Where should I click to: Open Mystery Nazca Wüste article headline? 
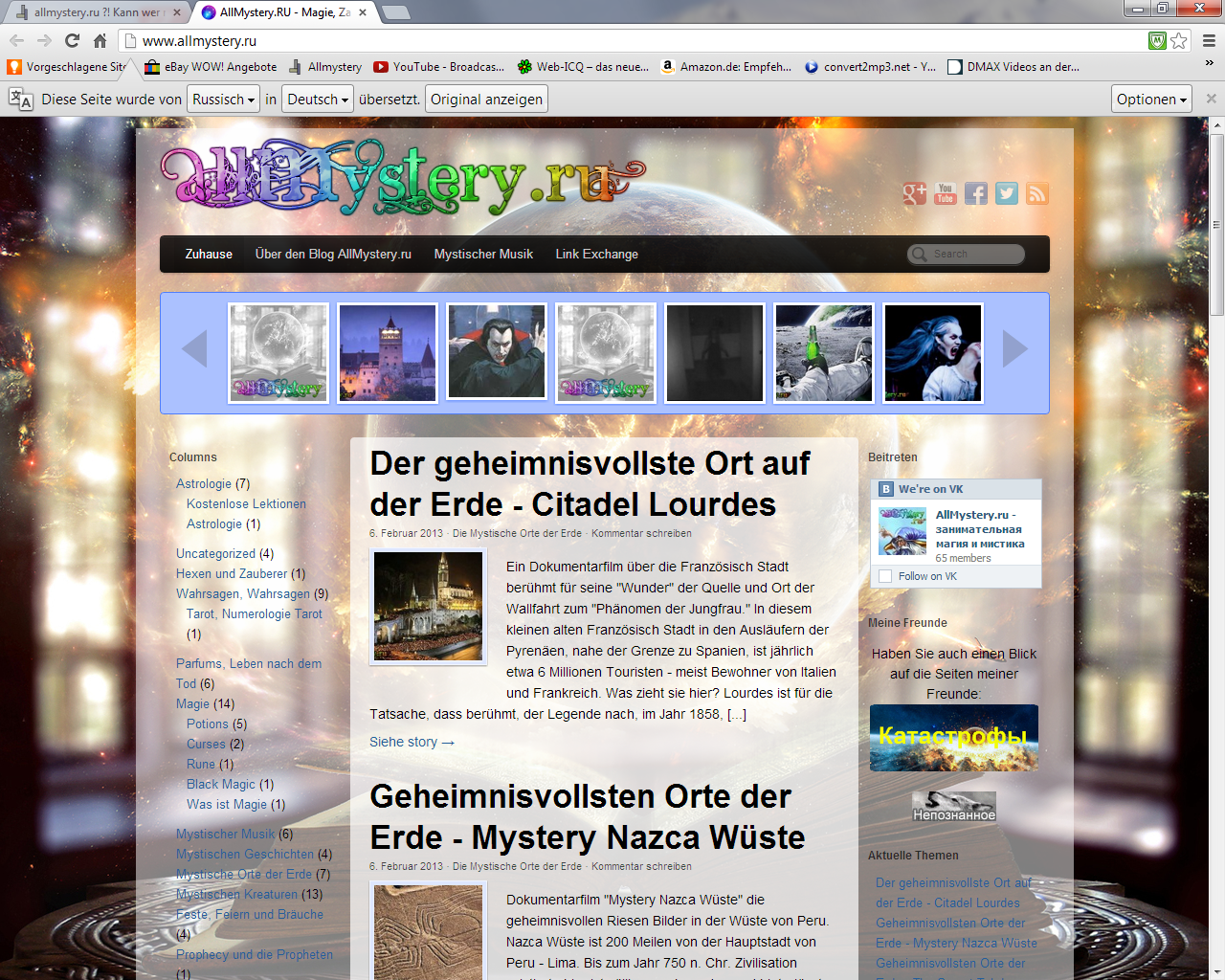tap(587, 816)
